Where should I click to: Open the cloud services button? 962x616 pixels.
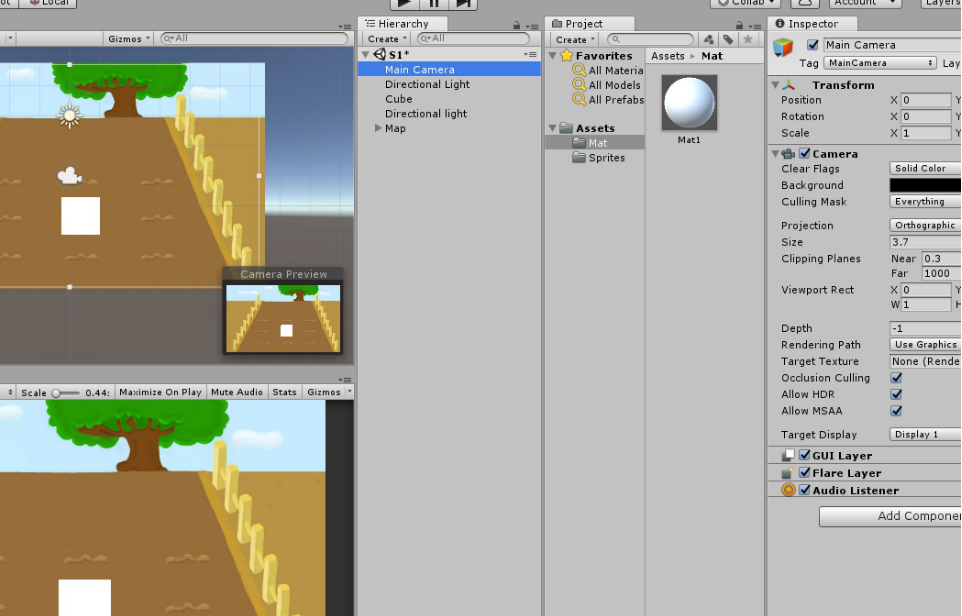[805, 3]
